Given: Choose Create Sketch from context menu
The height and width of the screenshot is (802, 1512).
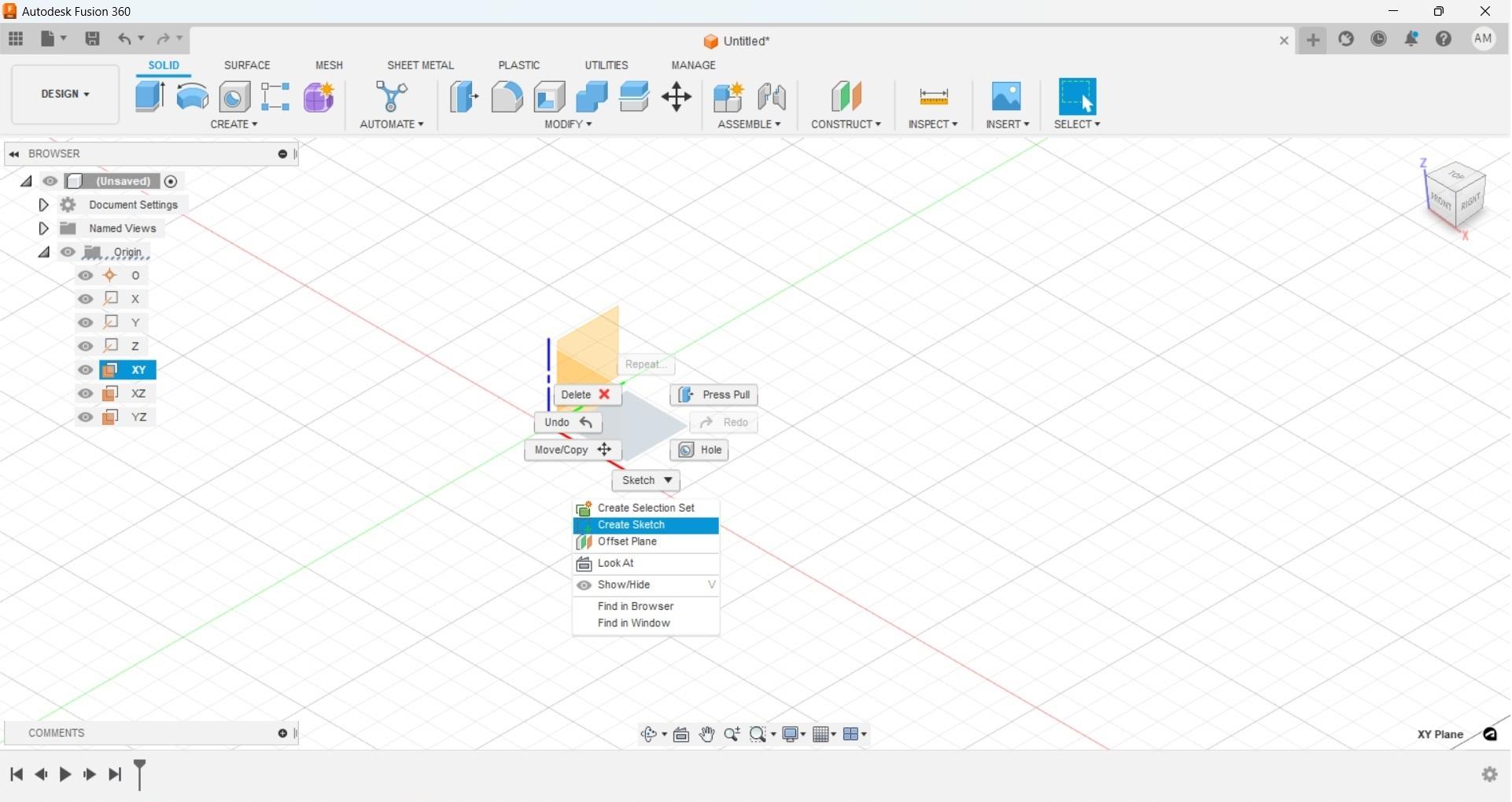Looking at the screenshot, I should coord(647,526).
